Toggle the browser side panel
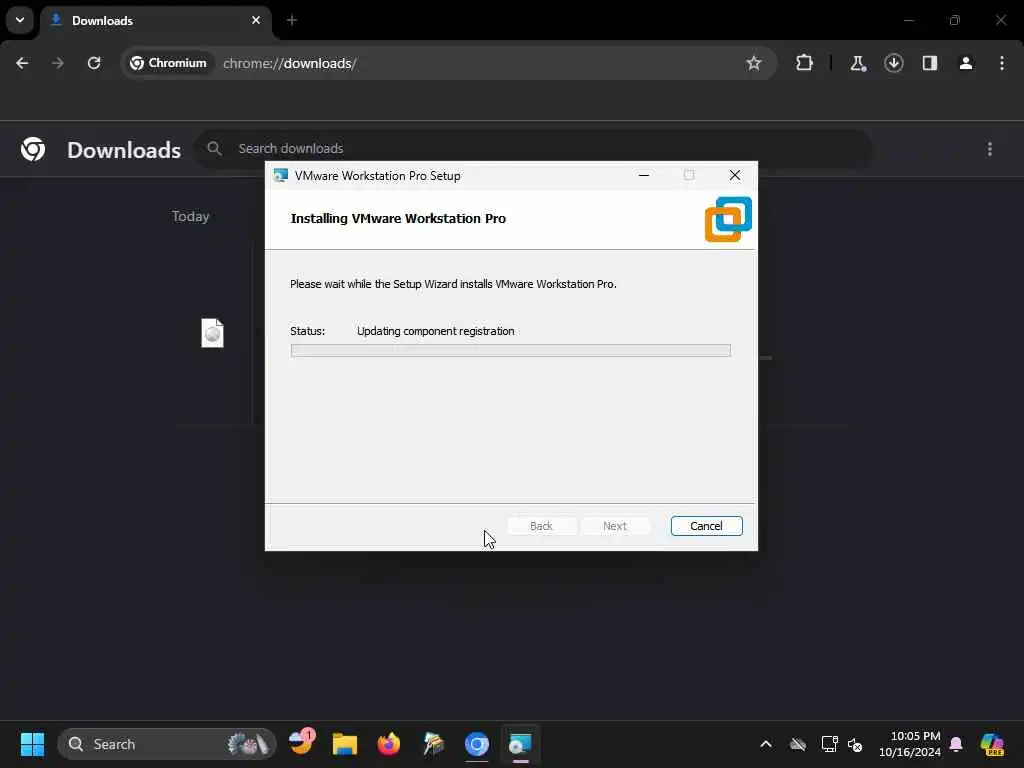 930,63
